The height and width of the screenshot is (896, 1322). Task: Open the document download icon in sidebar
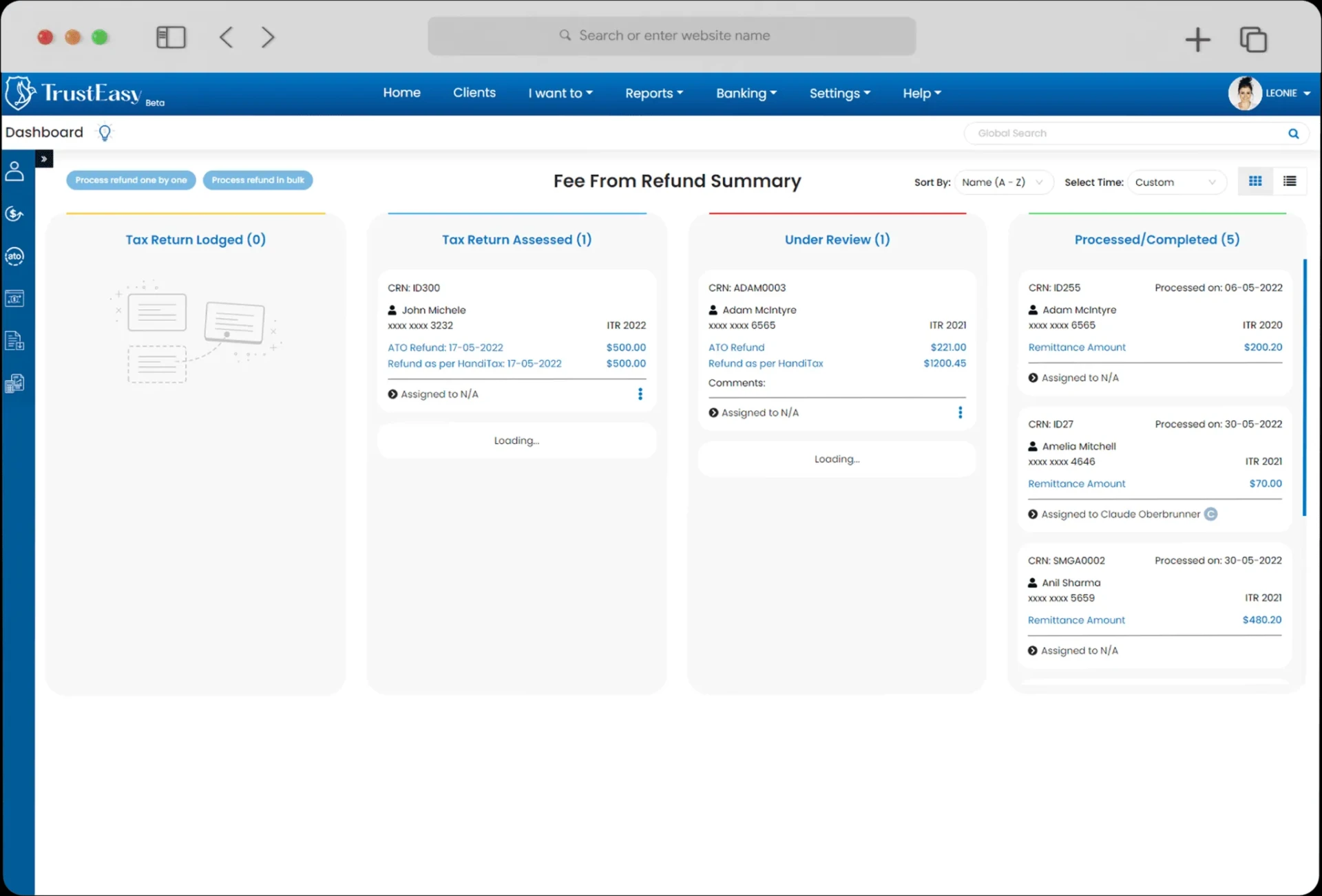pyautogui.click(x=14, y=341)
